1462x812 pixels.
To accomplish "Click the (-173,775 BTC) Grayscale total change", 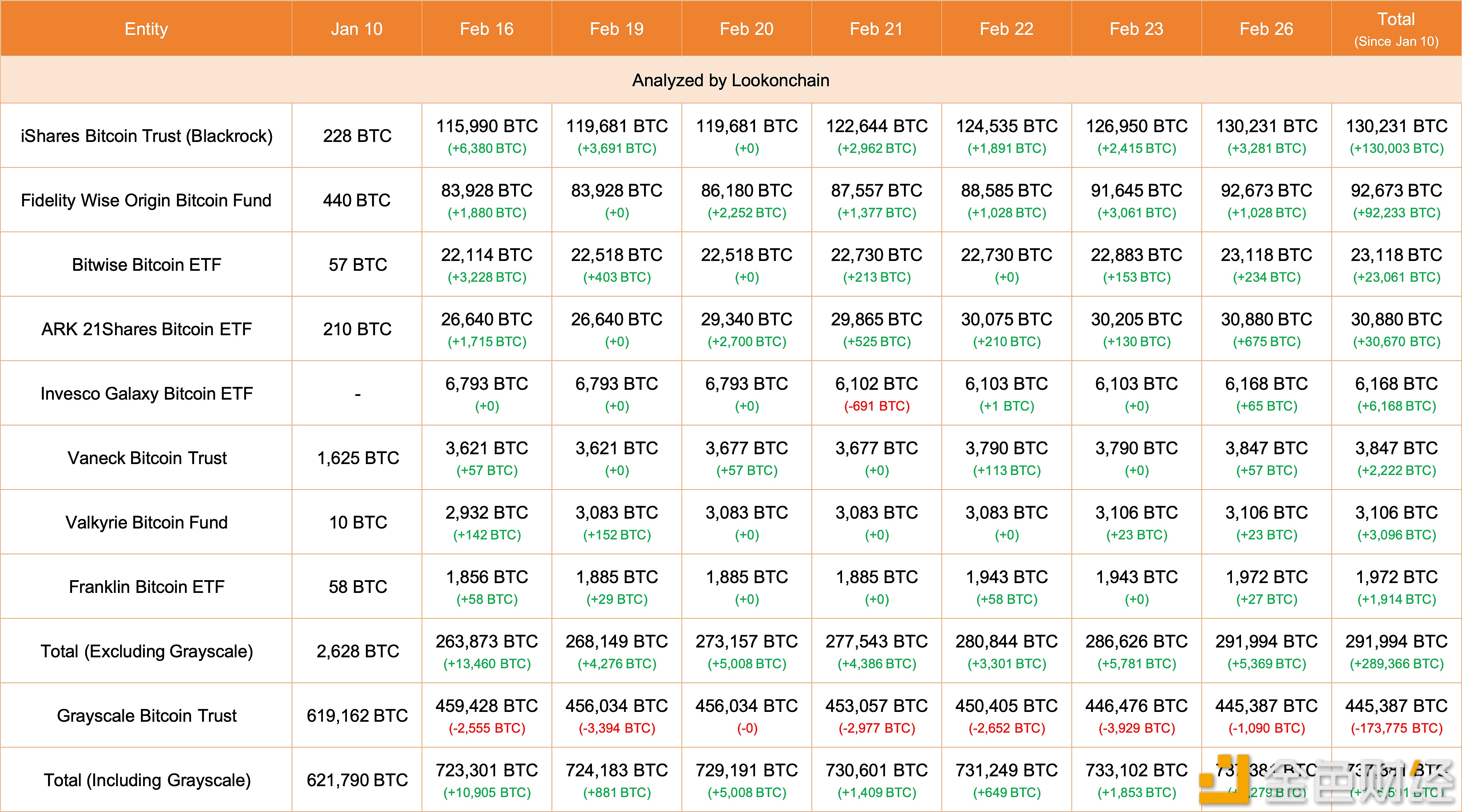I will [1396, 729].
